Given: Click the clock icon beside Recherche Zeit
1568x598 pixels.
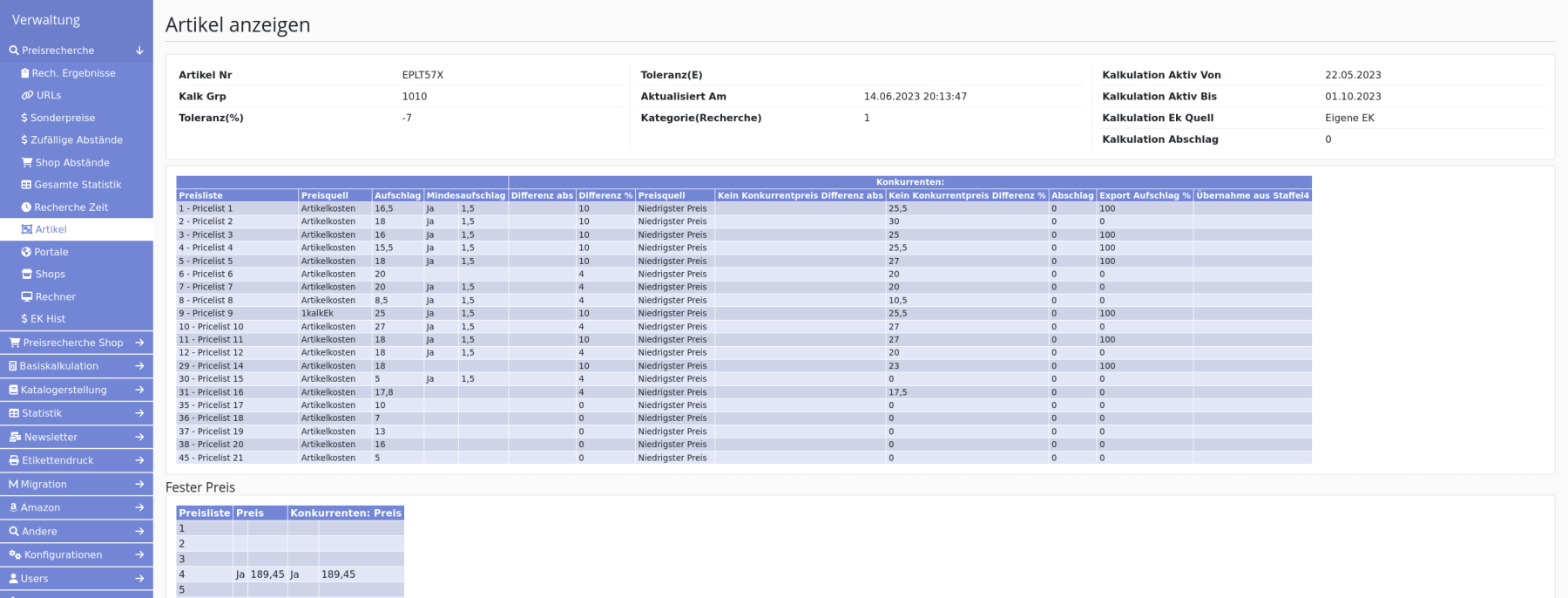Looking at the screenshot, I should [26, 207].
